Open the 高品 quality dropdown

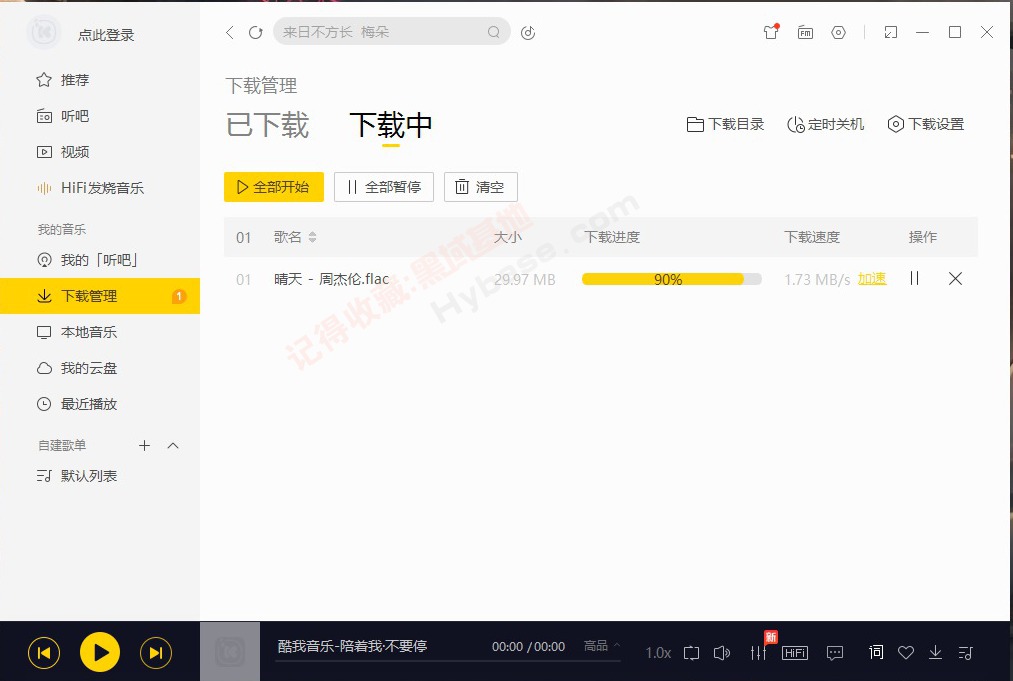[x=601, y=645]
